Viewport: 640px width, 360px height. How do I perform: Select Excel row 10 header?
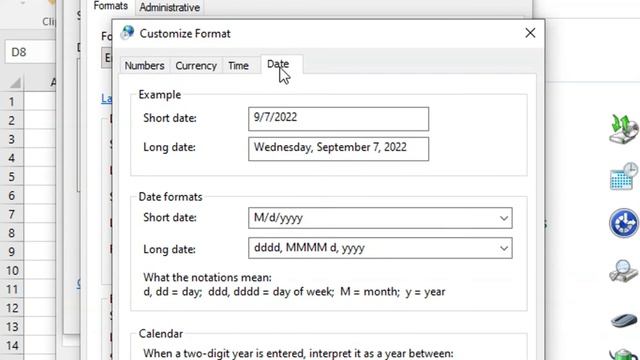click(x=12, y=270)
